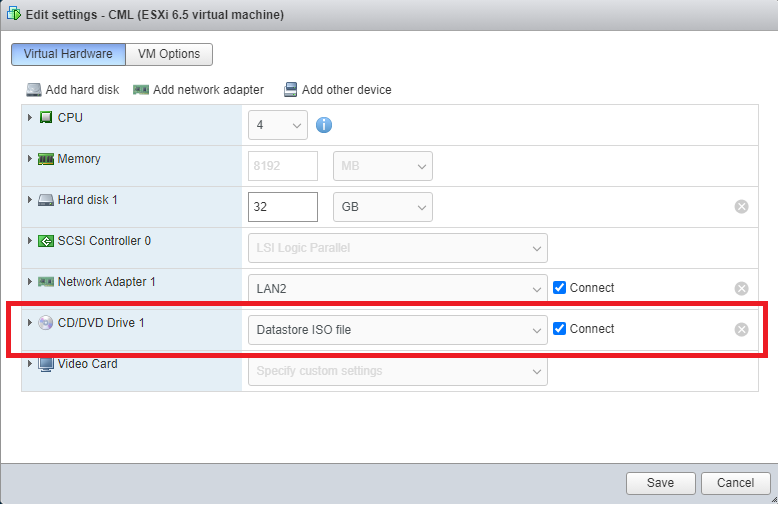Expand the Memory settings row

tap(30, 159)
